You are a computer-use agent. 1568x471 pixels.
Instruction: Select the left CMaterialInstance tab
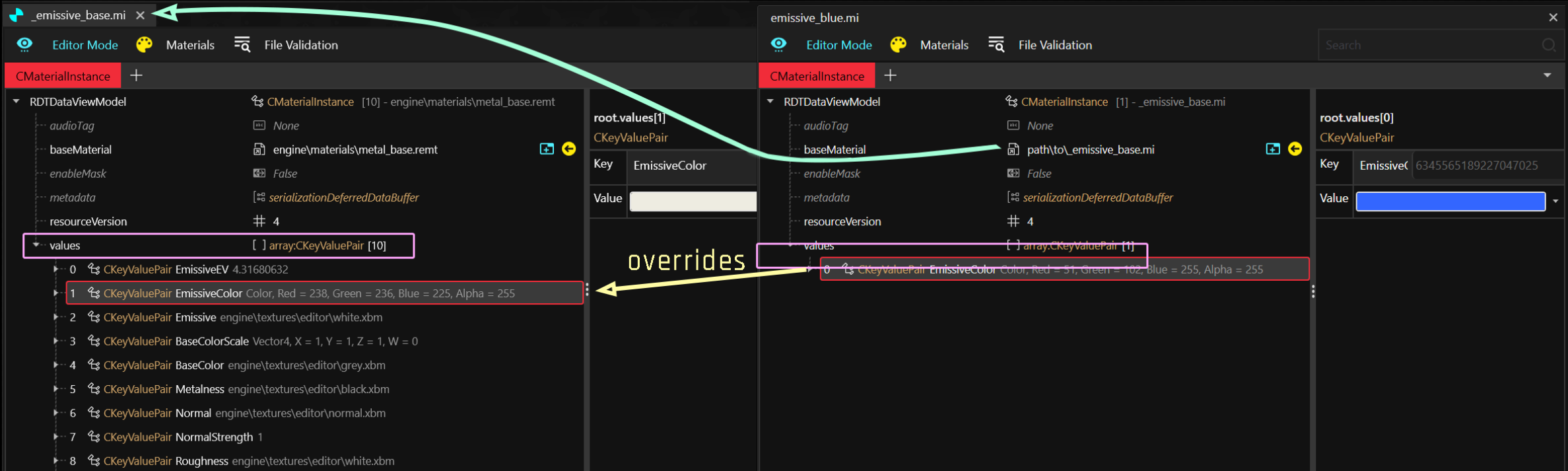pos(63,76)
